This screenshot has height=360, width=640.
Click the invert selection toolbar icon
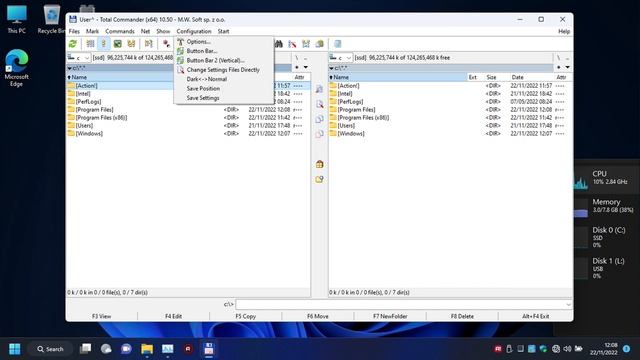pyautogui.click(x=149, y=44)
